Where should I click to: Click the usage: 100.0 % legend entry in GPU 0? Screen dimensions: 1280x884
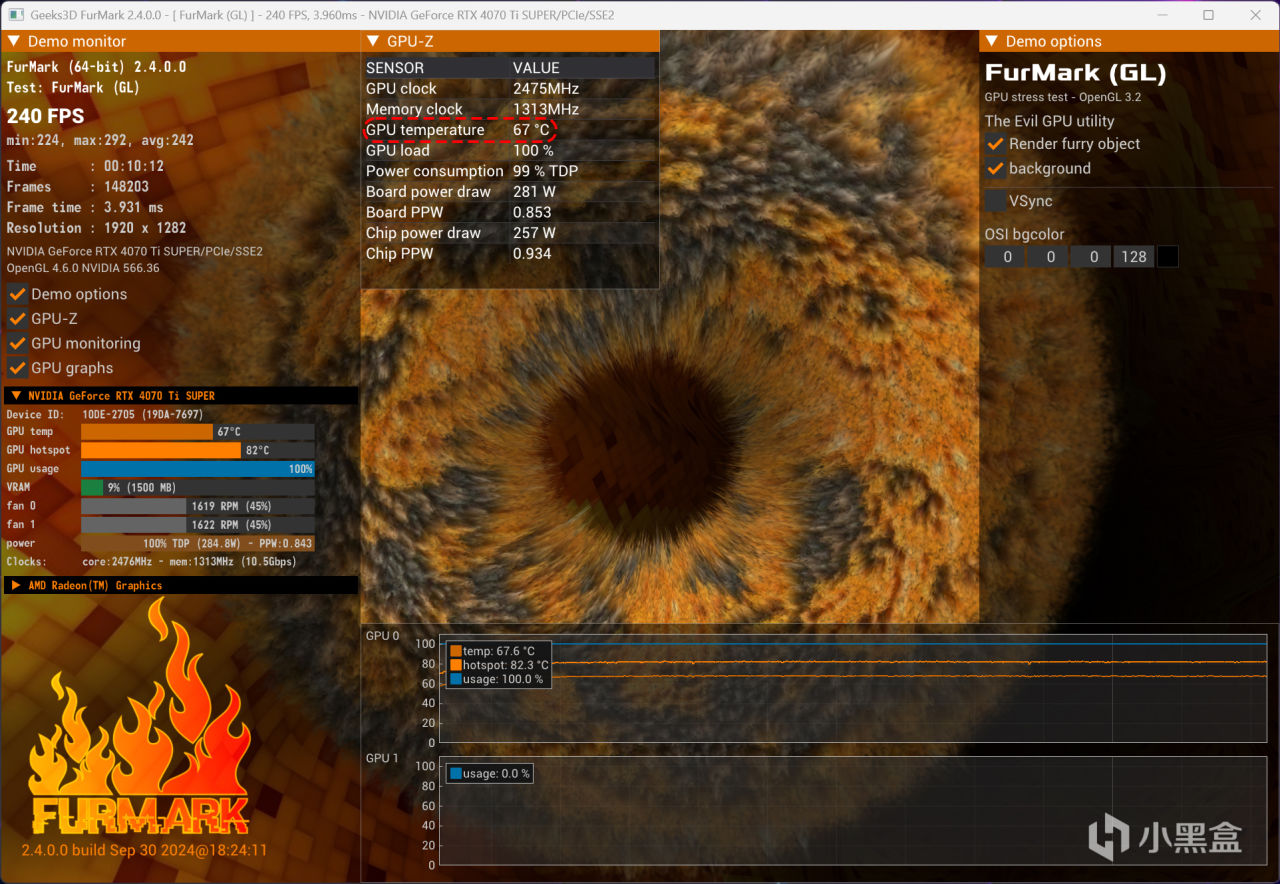(496, 679)
